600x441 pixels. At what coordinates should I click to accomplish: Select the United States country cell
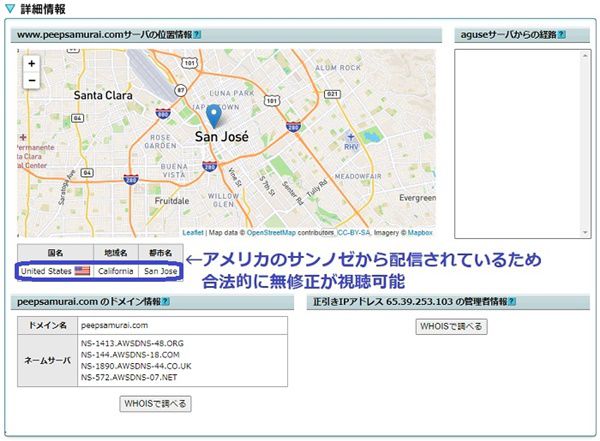[x=55, y=271]
